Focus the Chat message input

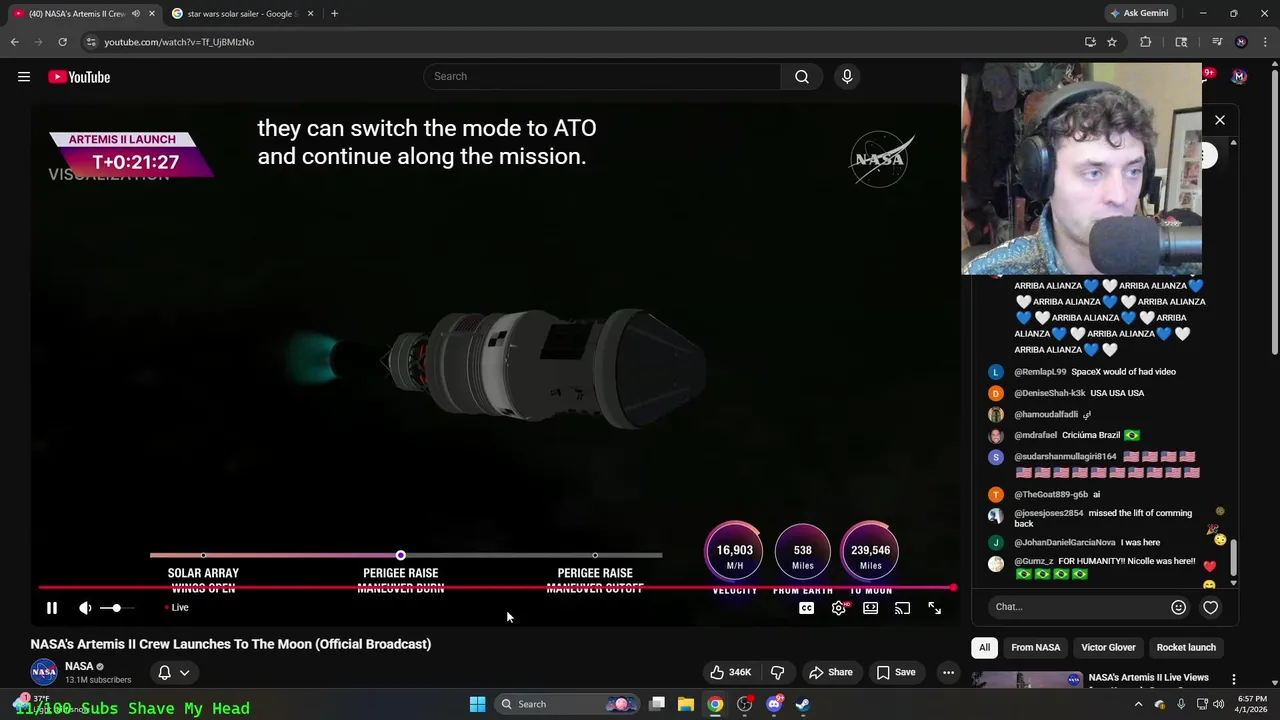point(1078,607)
